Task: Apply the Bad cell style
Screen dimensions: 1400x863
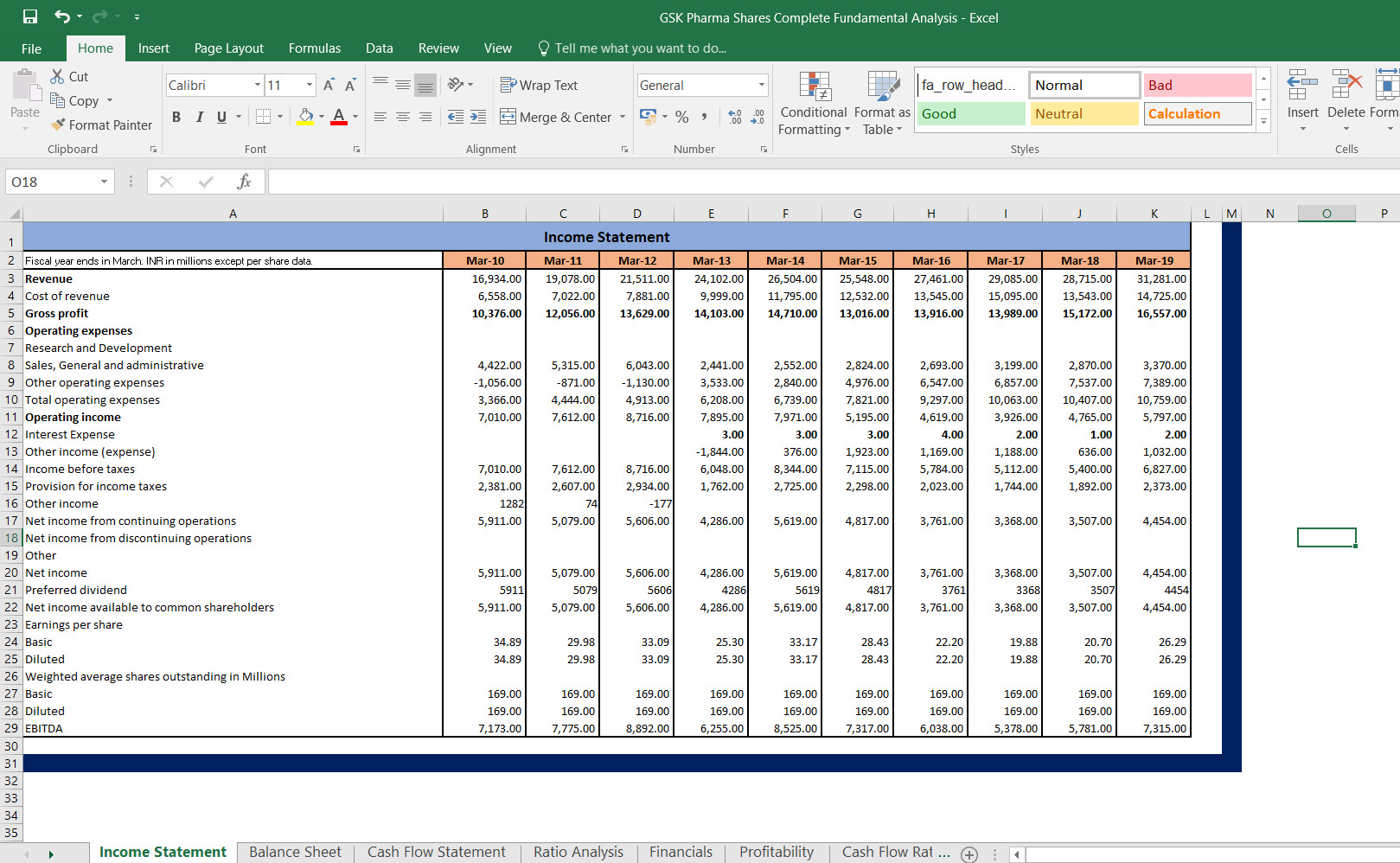Action: [x=1198, y=85]
